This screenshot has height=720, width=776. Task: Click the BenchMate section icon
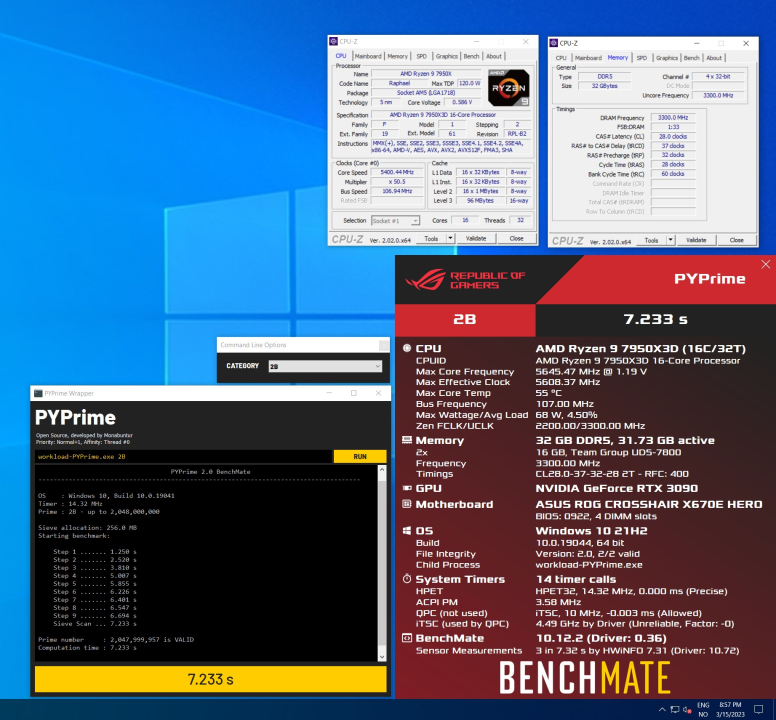[x=407, y=638]
